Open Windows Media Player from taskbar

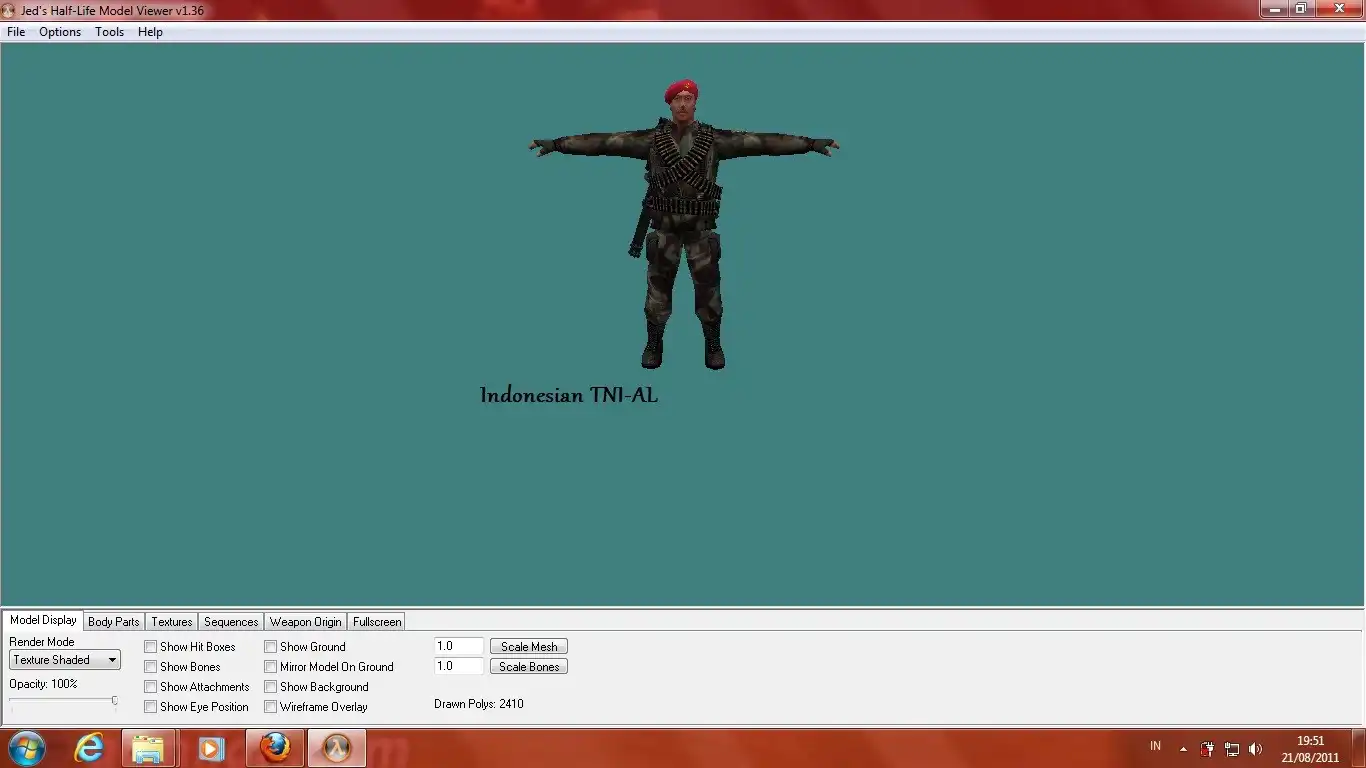click(x=210, y=747)
